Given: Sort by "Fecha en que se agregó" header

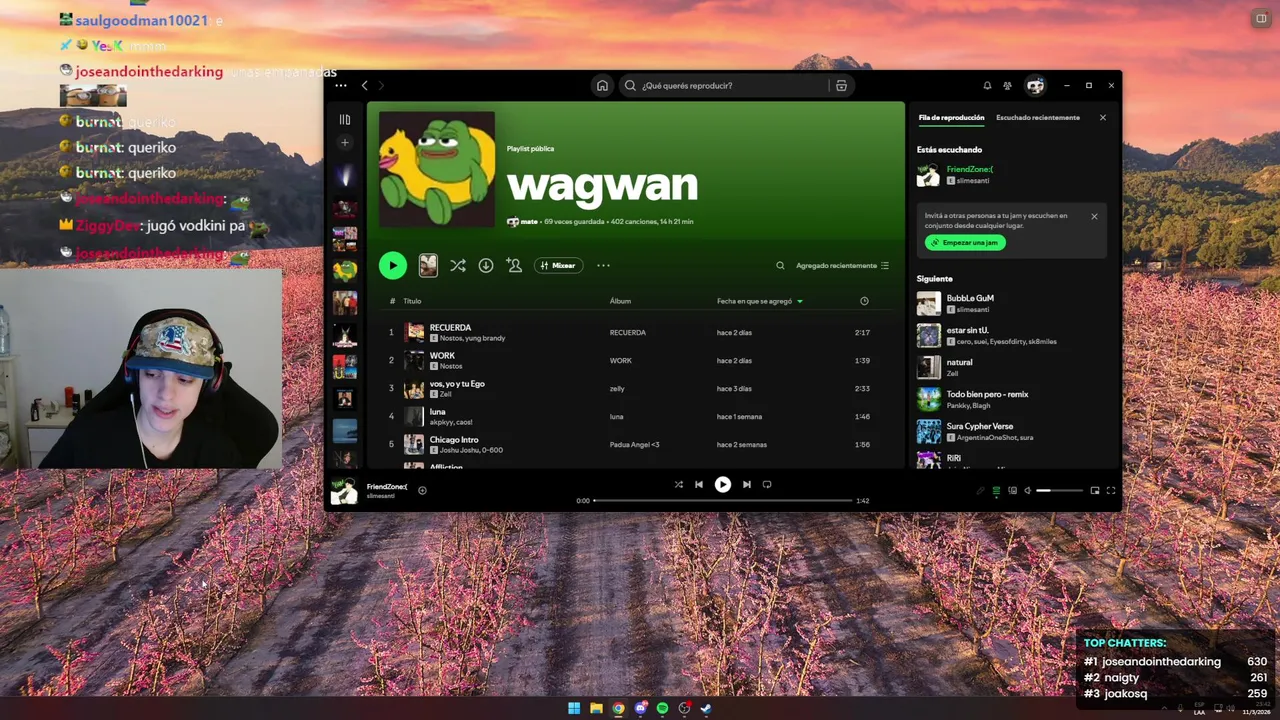Looking at the screenshot, I should 754,301.
